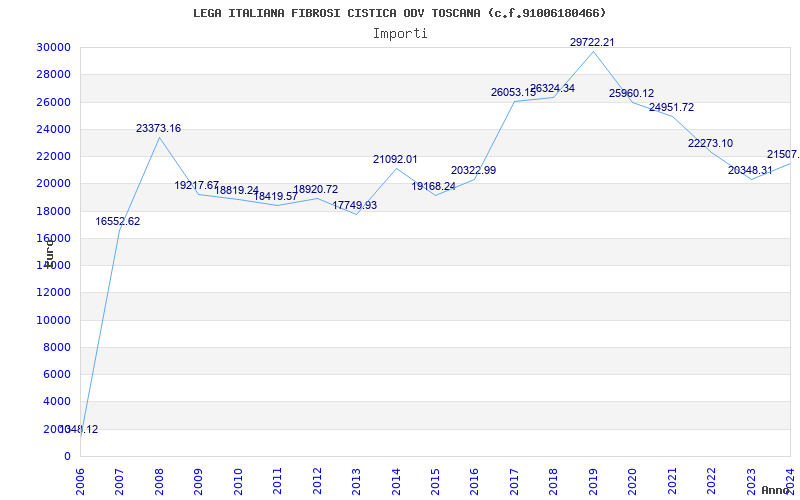This screenshot has width=800, height=500.
Task: Select year 2019 on the x-axis
Action: 593,481
